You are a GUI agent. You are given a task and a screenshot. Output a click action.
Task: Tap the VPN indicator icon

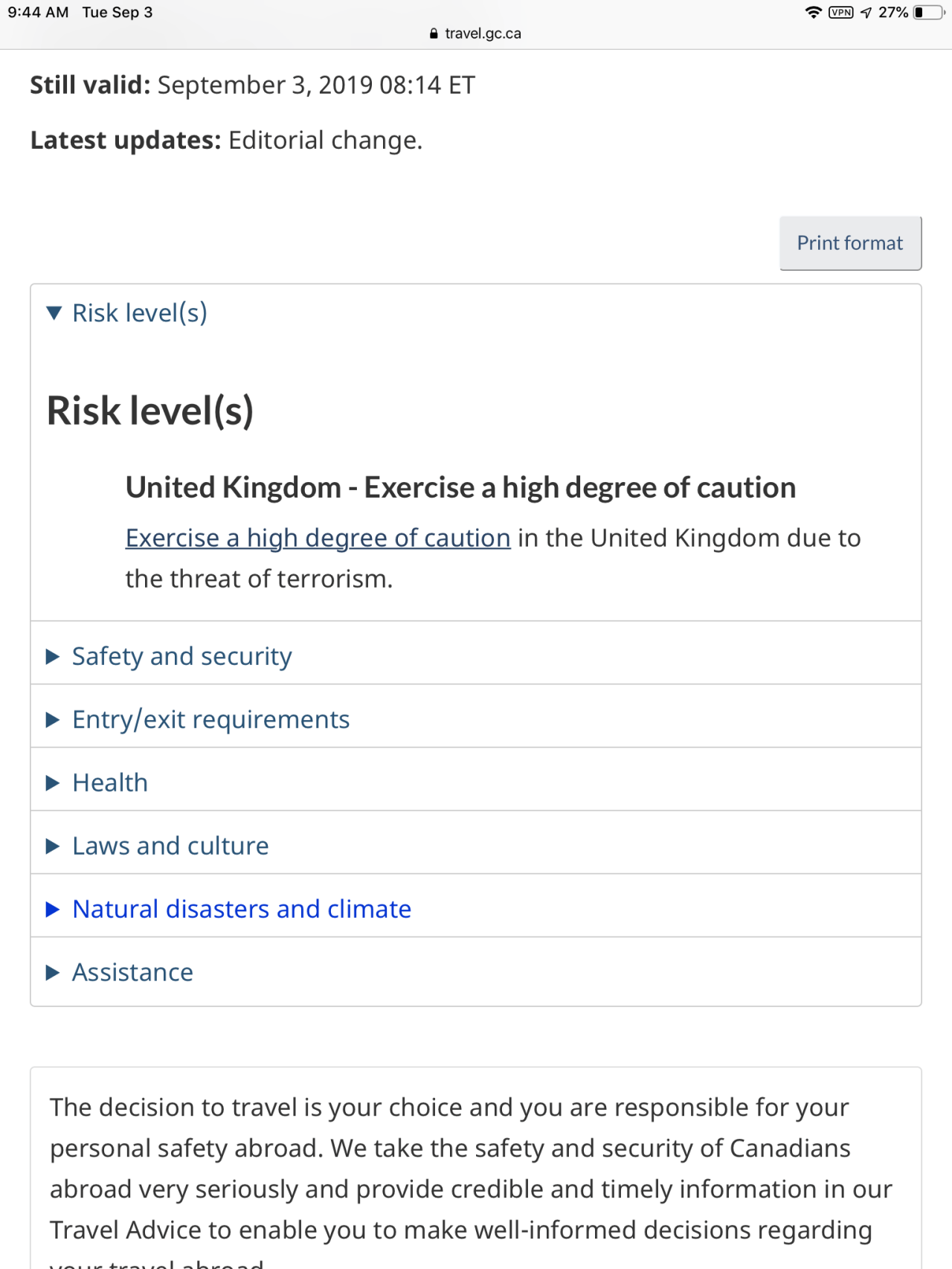[x=841, y=13]
